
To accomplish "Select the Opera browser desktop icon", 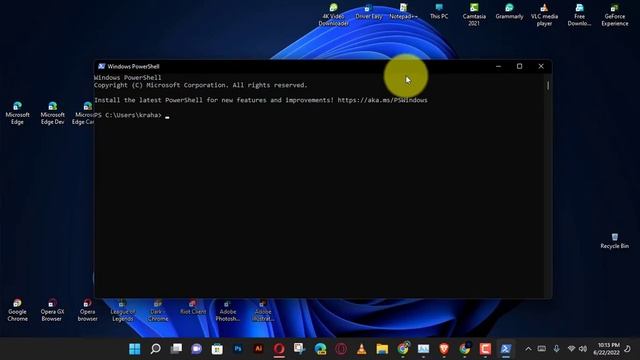I will (x=87, y=310).
